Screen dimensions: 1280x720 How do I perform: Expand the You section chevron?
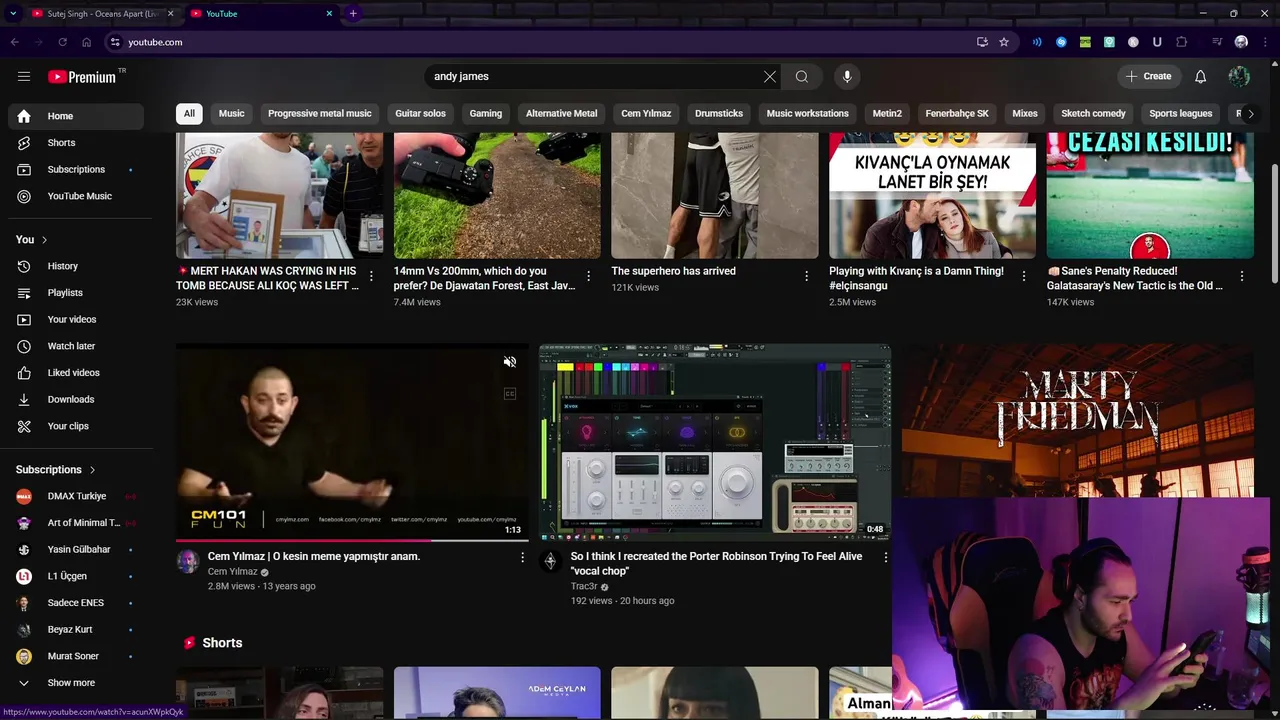44,240
